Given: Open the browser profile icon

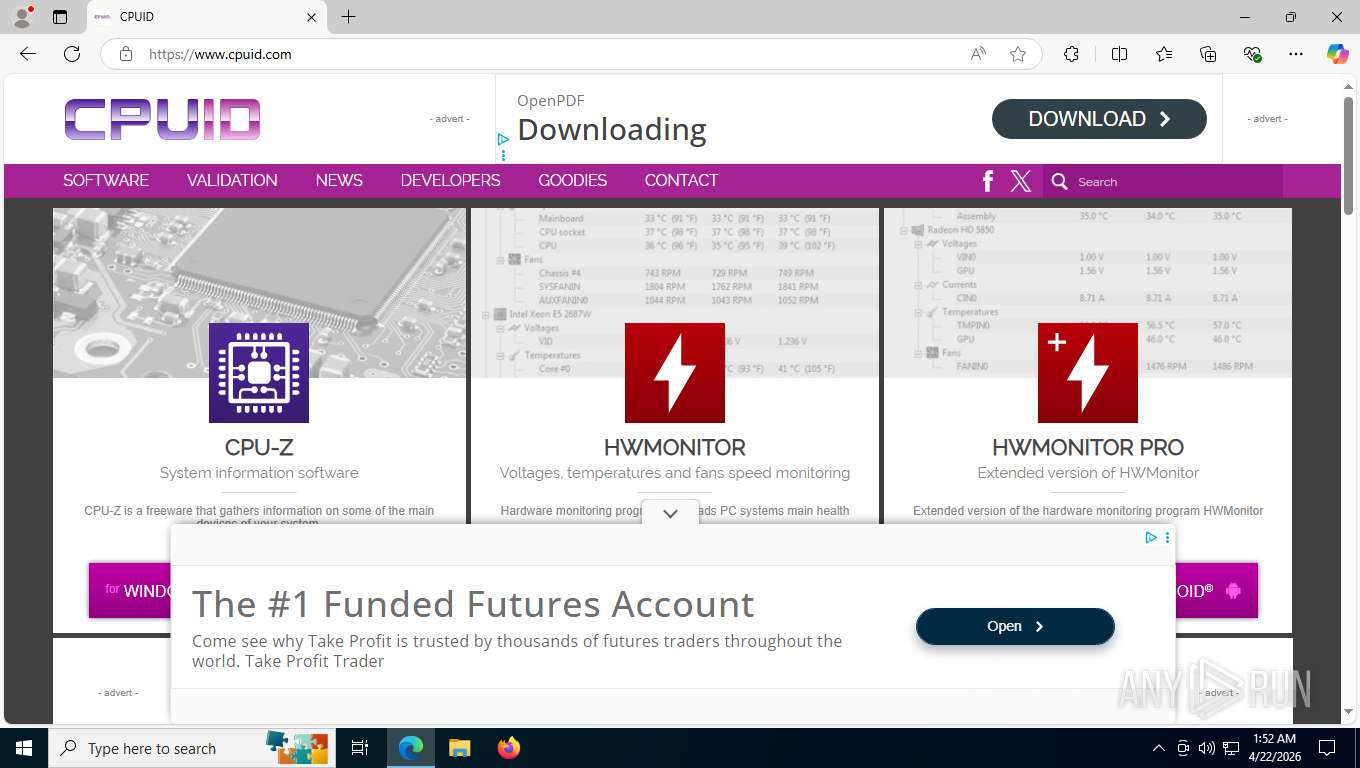Looking at the screenshot, I should [x=22, y=17].
